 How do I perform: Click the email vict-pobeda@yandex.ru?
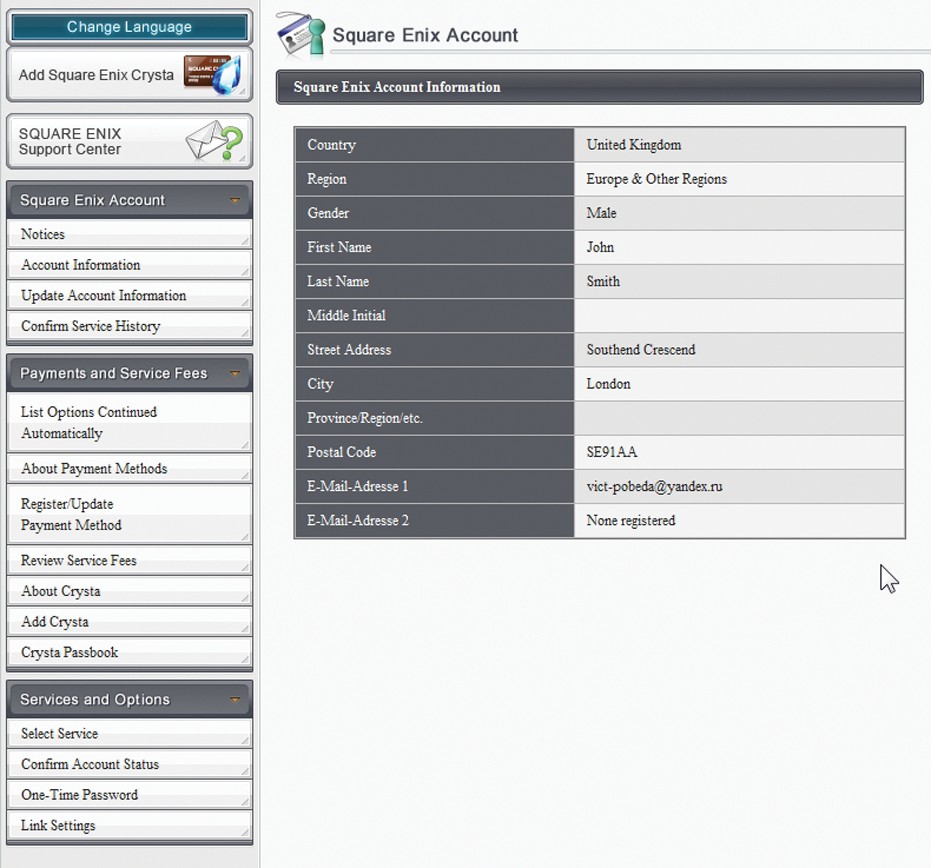point(654,487)
